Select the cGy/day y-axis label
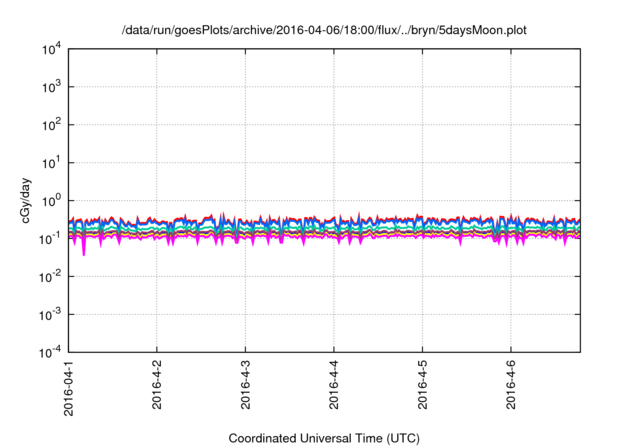This screenshot has height=448, width=640. point(25,200)
